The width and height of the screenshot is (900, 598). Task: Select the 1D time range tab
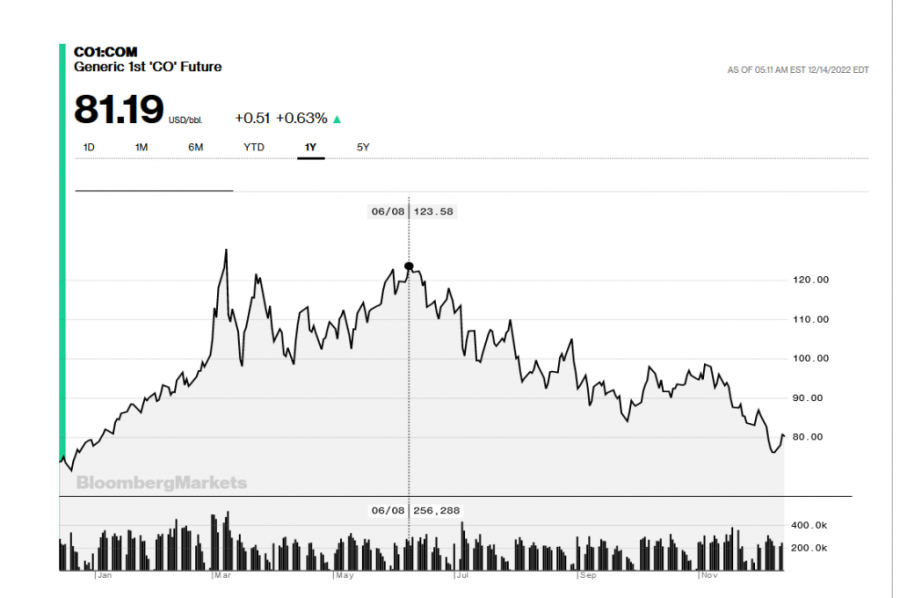pyautogui.click(x=88, y=147)
